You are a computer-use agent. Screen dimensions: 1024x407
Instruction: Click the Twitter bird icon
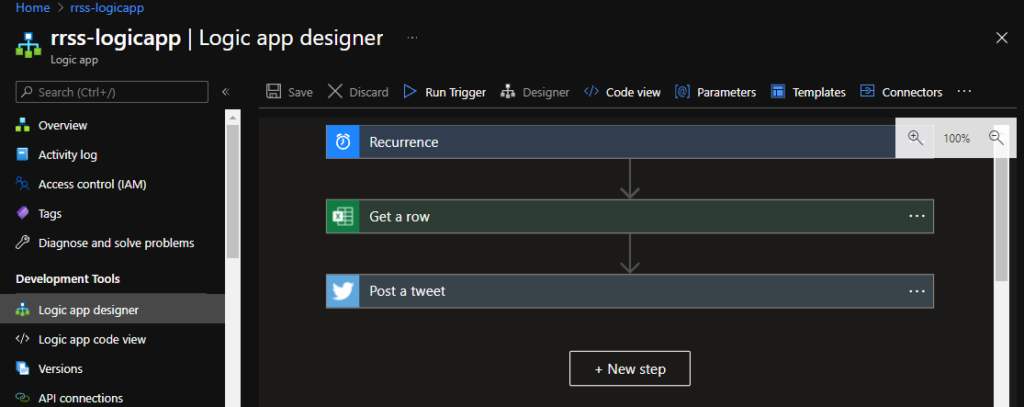tap(343, 291)
